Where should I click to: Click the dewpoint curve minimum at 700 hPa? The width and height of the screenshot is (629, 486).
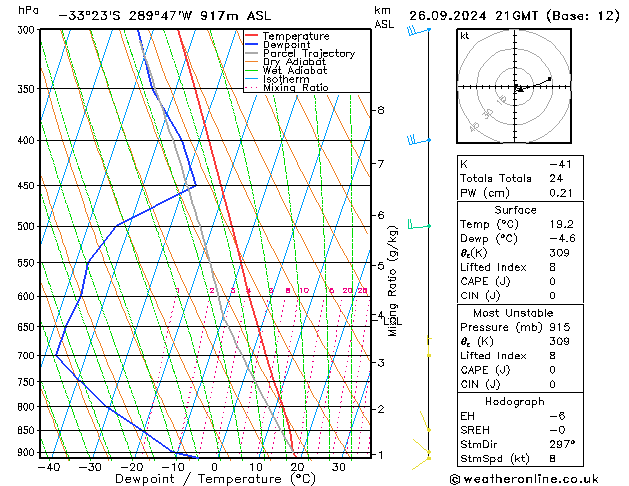tap(56, 355)
